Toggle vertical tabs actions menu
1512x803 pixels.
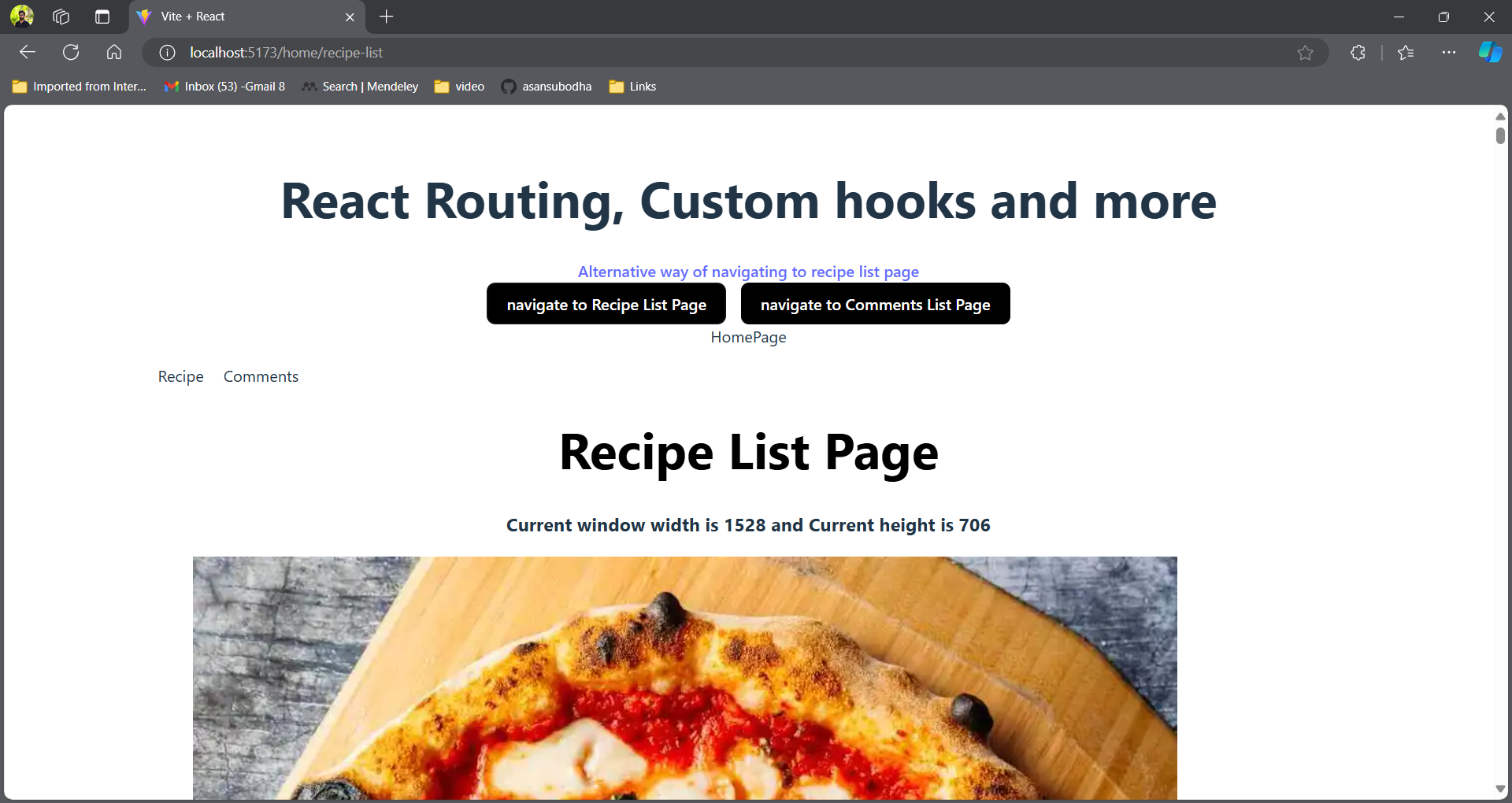(x=102, y=17)
